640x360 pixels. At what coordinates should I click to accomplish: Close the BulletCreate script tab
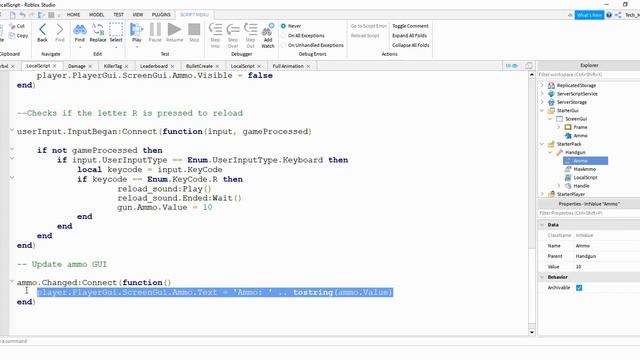[217, 66]
